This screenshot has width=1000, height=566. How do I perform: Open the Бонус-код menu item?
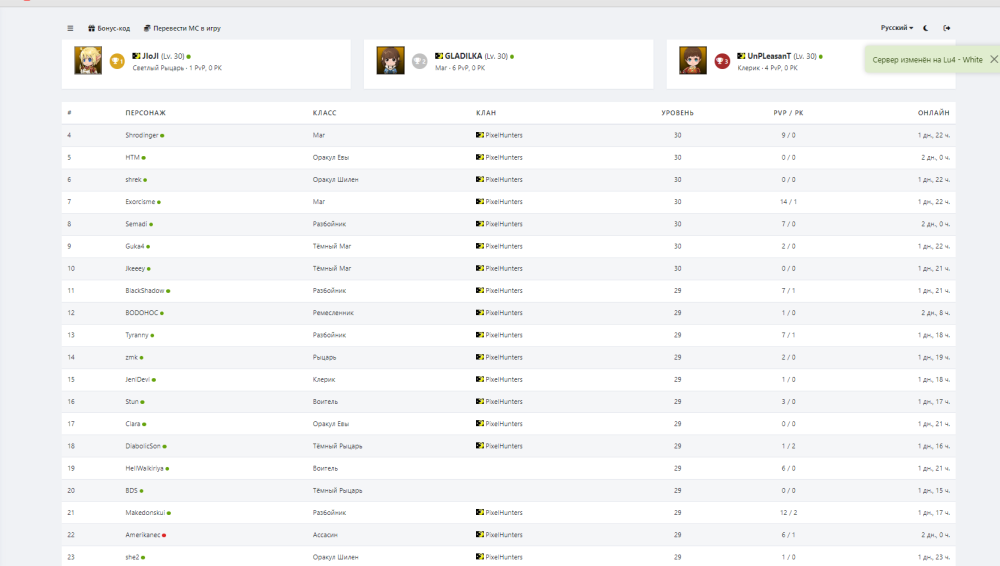tap(109, 28)
